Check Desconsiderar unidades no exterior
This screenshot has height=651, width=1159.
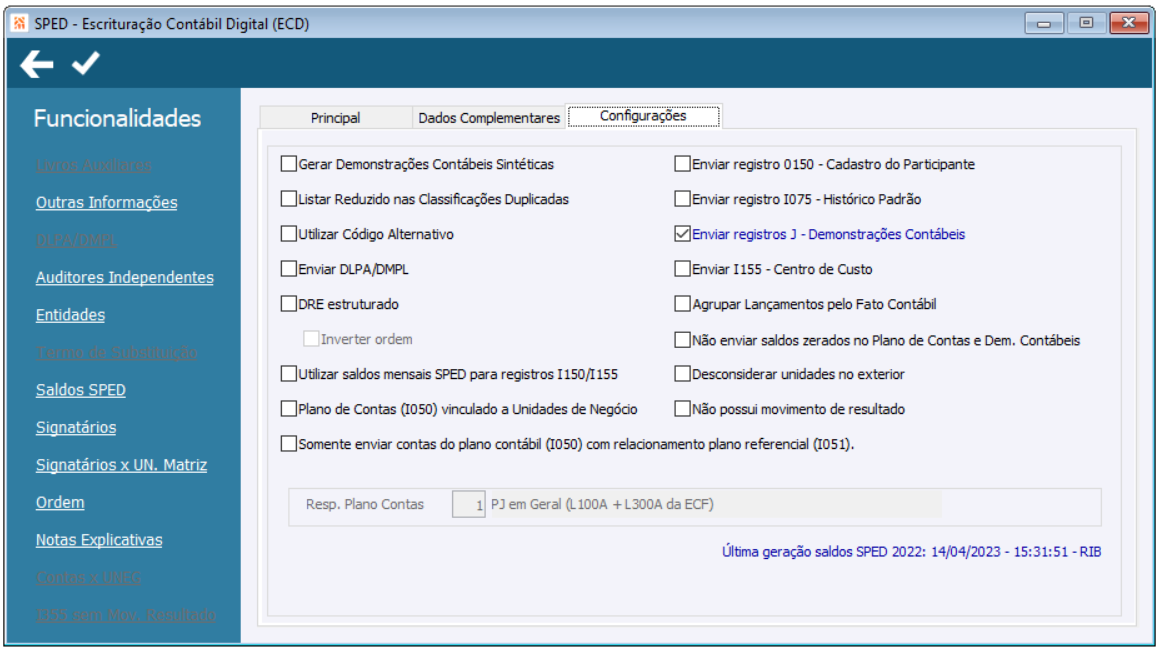point(682,374)
